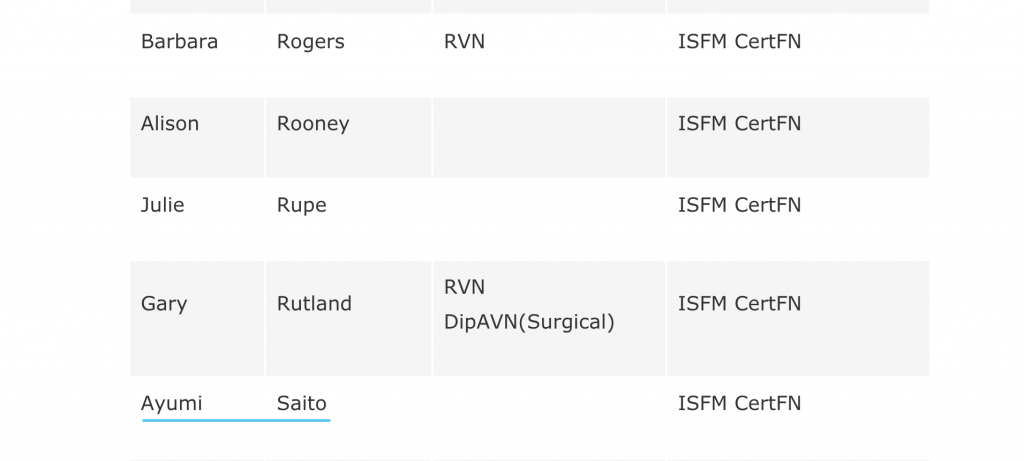This screenshot has width=1024, height=461.
Task: Click ISFM CertFN in Gary Rutland's row
Action: pos(739,304)
